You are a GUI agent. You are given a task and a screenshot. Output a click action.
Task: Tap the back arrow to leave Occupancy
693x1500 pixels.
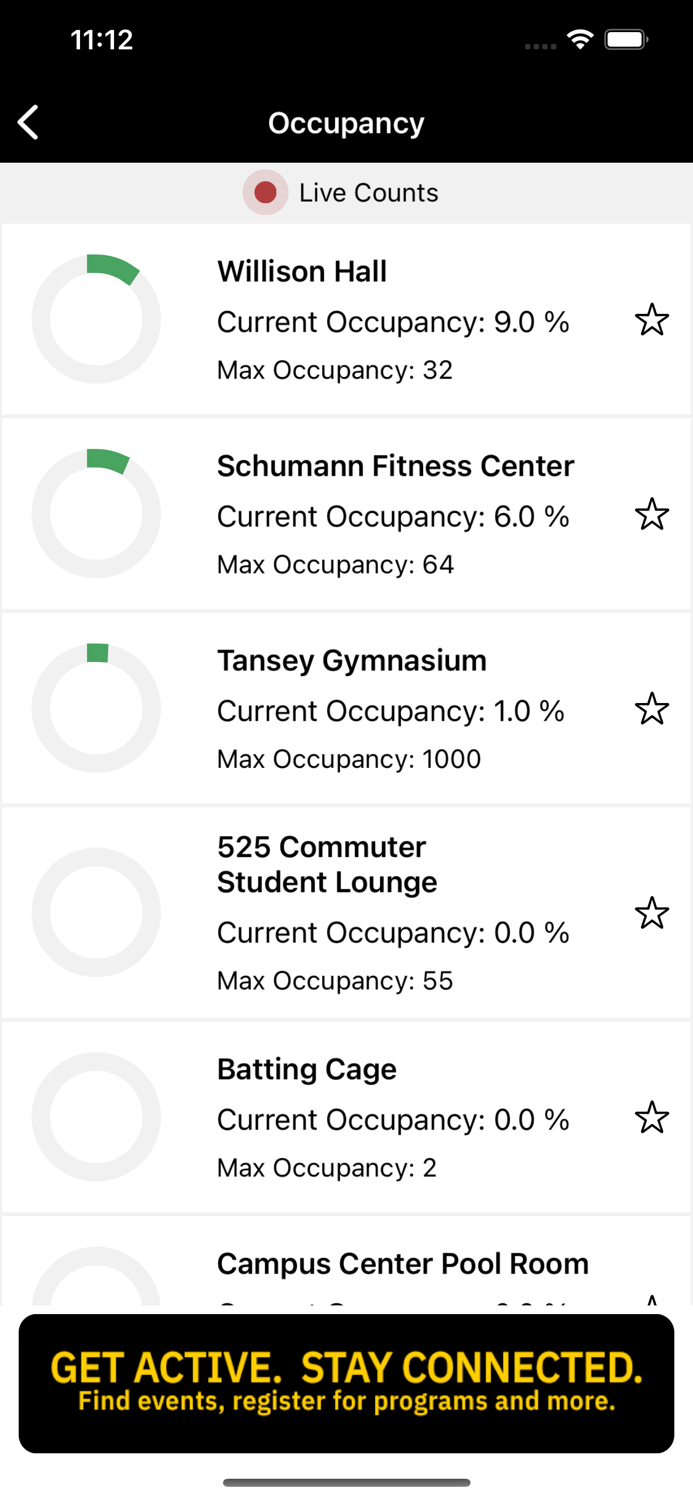(27, 122)
